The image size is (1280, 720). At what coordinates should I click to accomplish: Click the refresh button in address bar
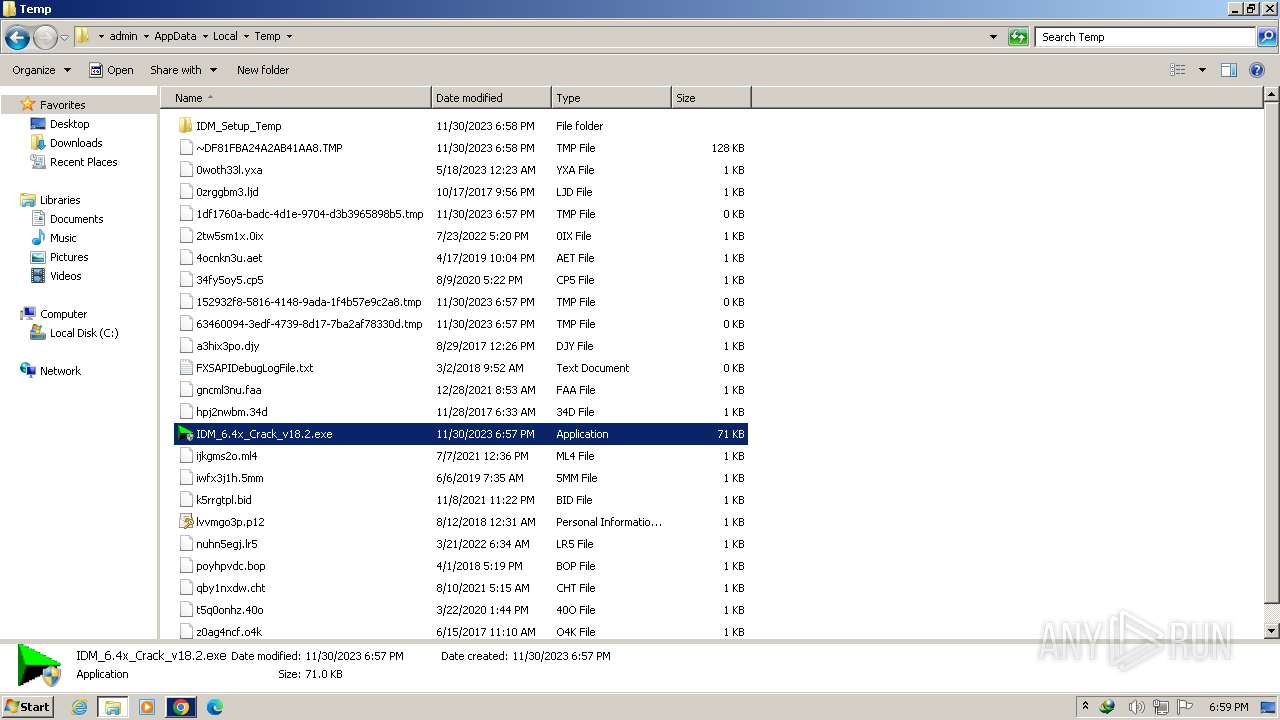point(1018,37)
